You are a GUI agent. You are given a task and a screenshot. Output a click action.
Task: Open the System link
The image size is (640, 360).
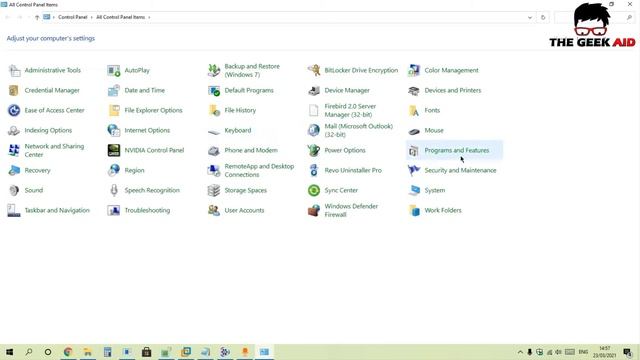coord(435,190)
